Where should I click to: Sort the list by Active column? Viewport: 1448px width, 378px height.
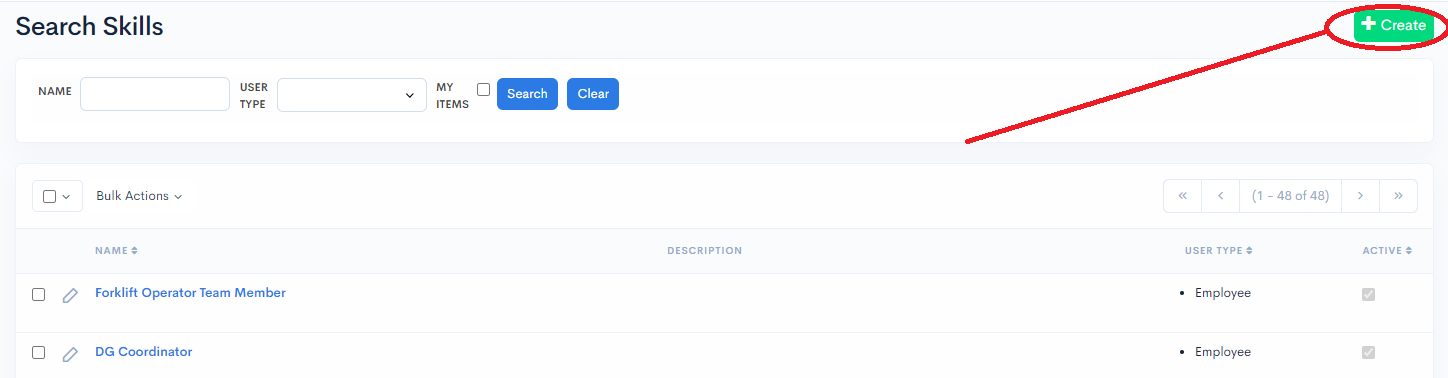click(x=1387, y=250)
